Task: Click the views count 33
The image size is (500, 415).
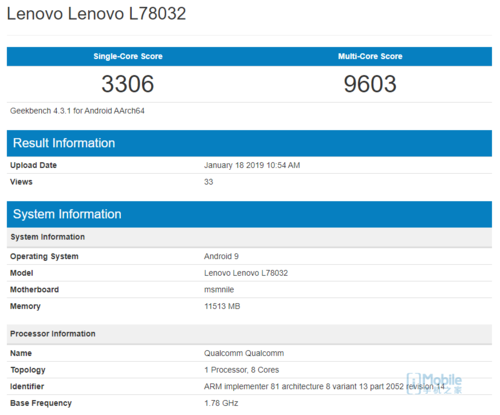Action: pos(209,182)
